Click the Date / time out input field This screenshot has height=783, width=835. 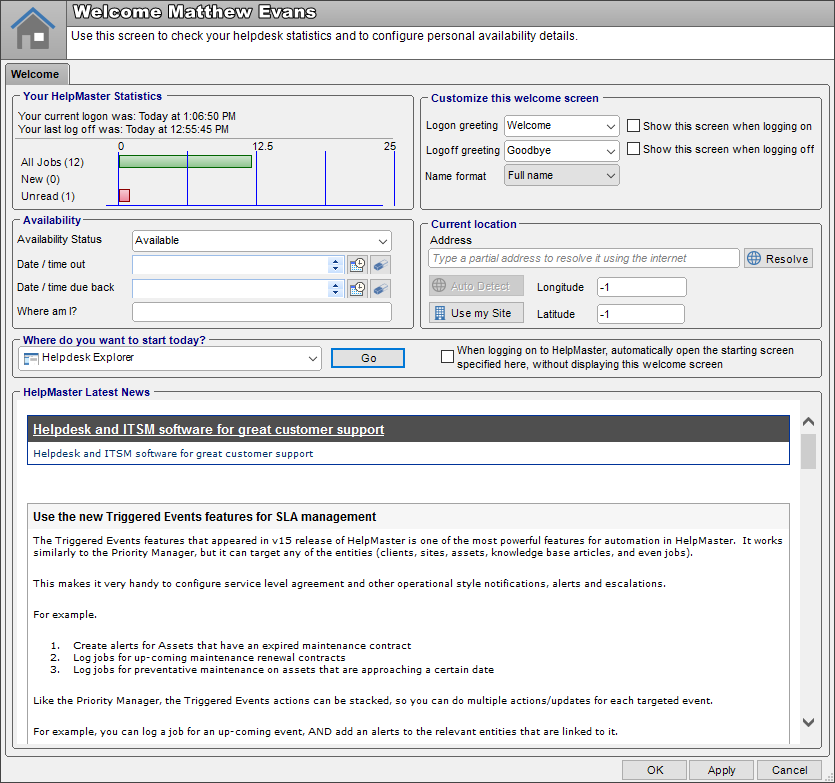(x=230, y=265)
